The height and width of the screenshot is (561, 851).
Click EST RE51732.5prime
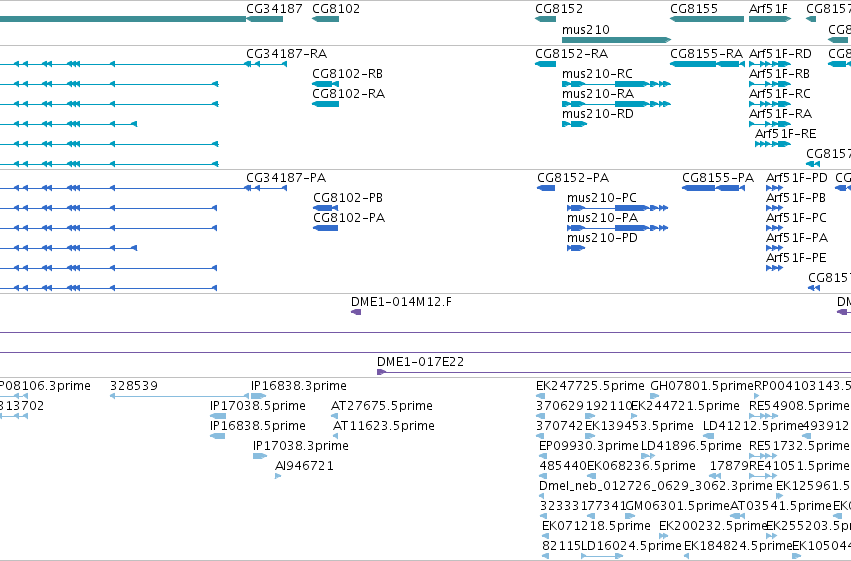pyautogui.click(x=798, y=447)
